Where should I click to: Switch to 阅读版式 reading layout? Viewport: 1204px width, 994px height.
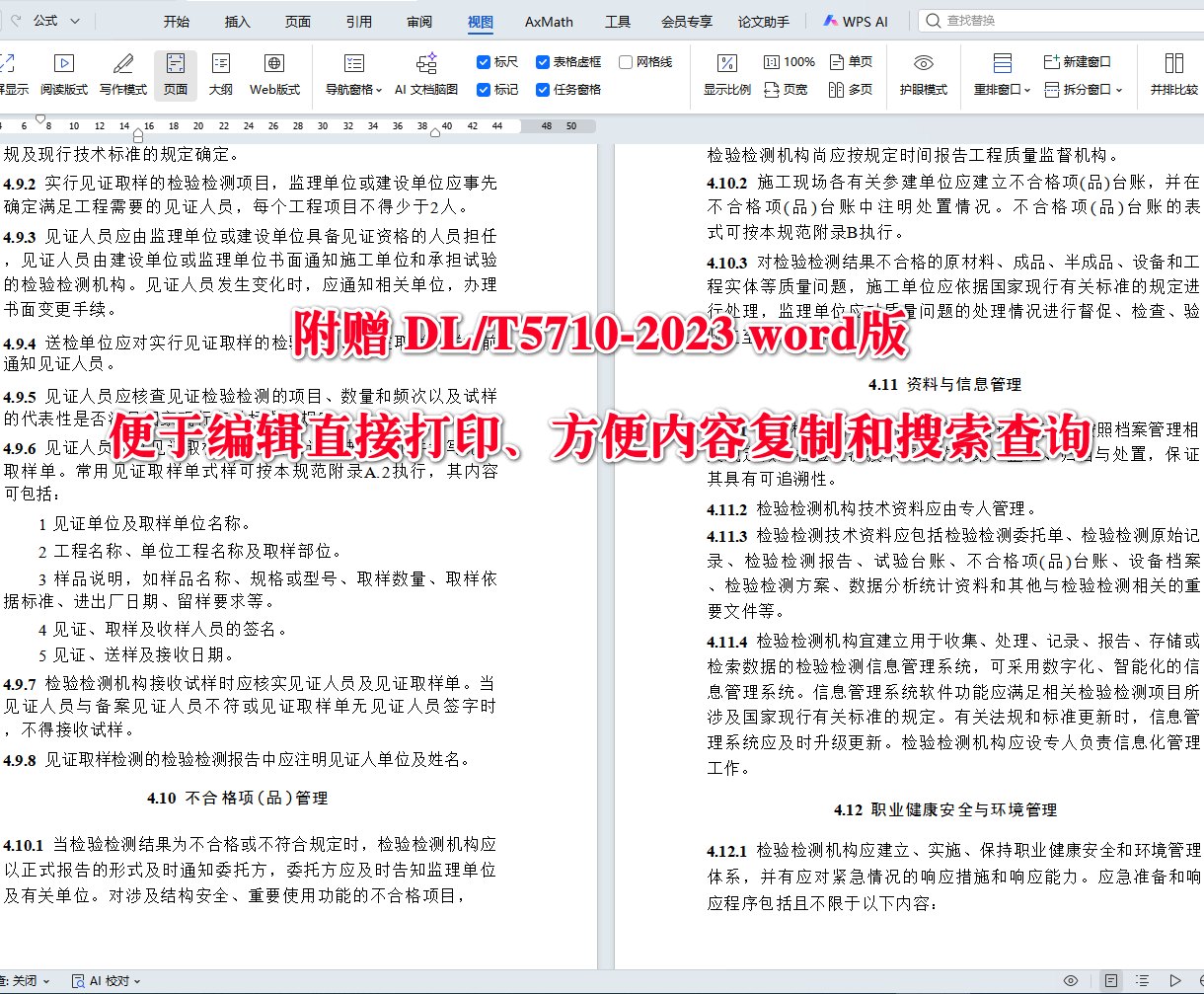(64, 74)
